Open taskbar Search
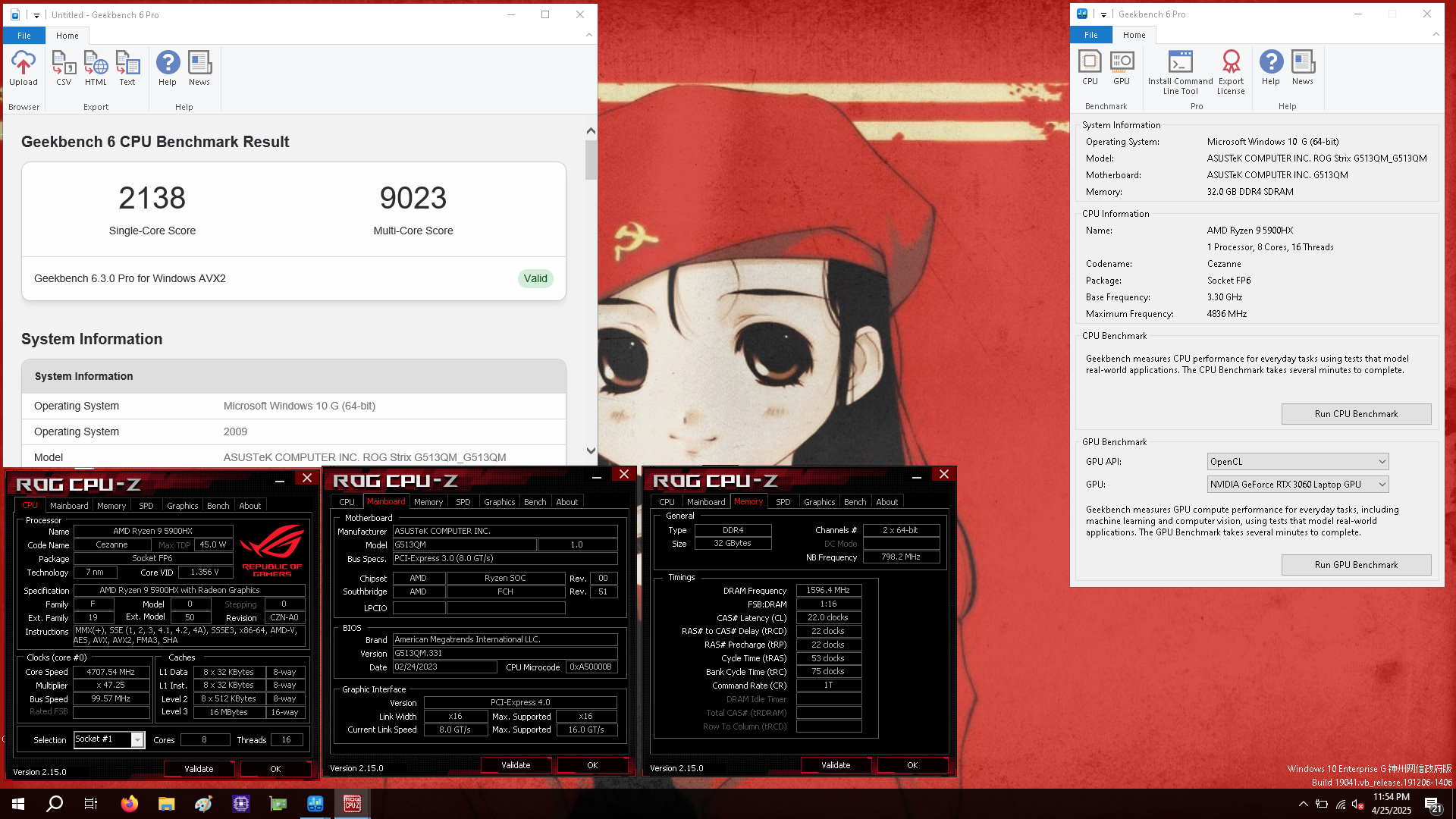 55,804
